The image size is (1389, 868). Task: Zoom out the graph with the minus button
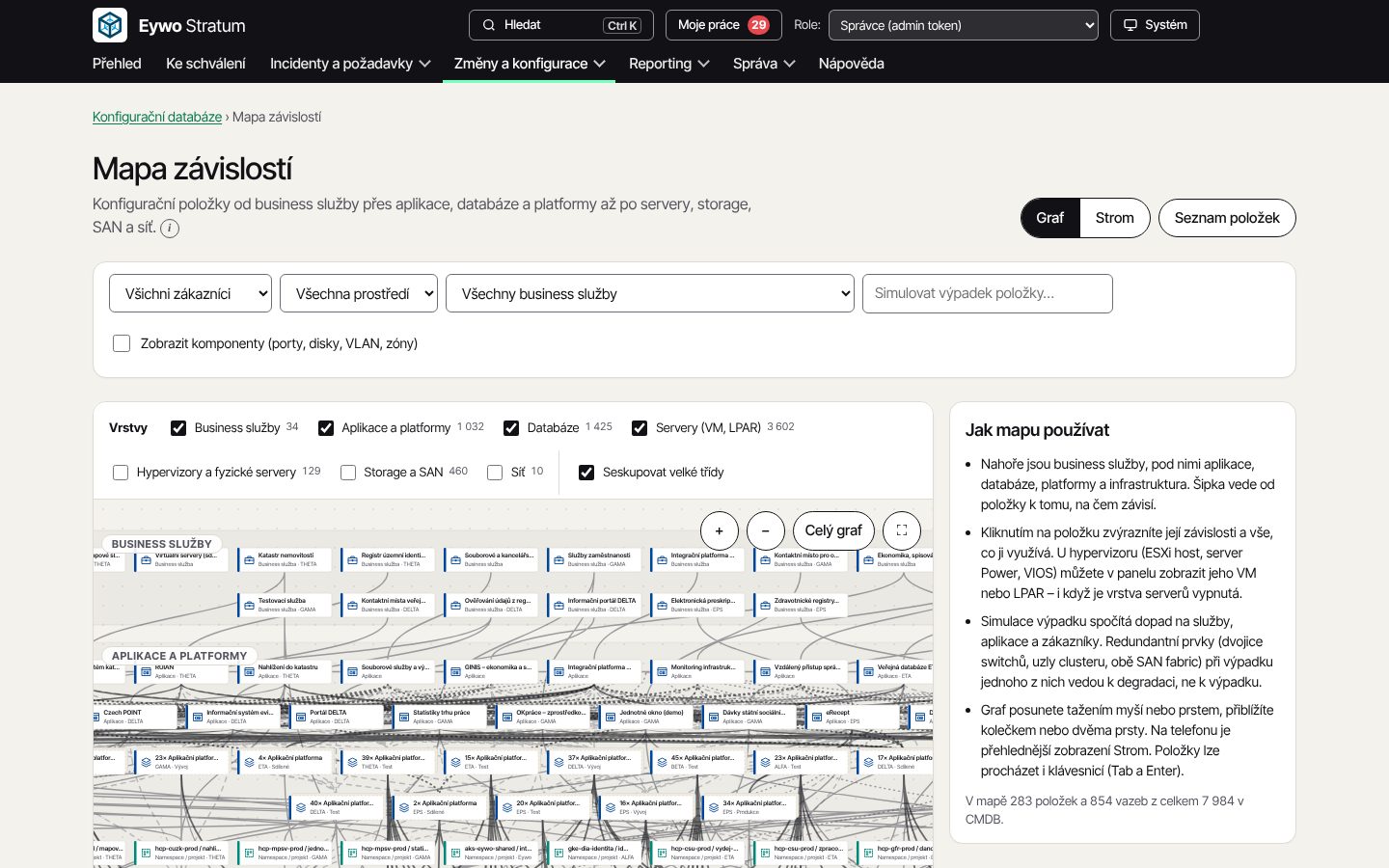pyautogui.click(x=766, y=530)
